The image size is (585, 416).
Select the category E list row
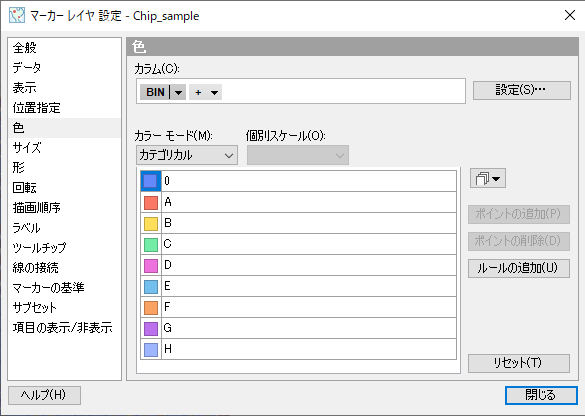[x=298, y=286]
